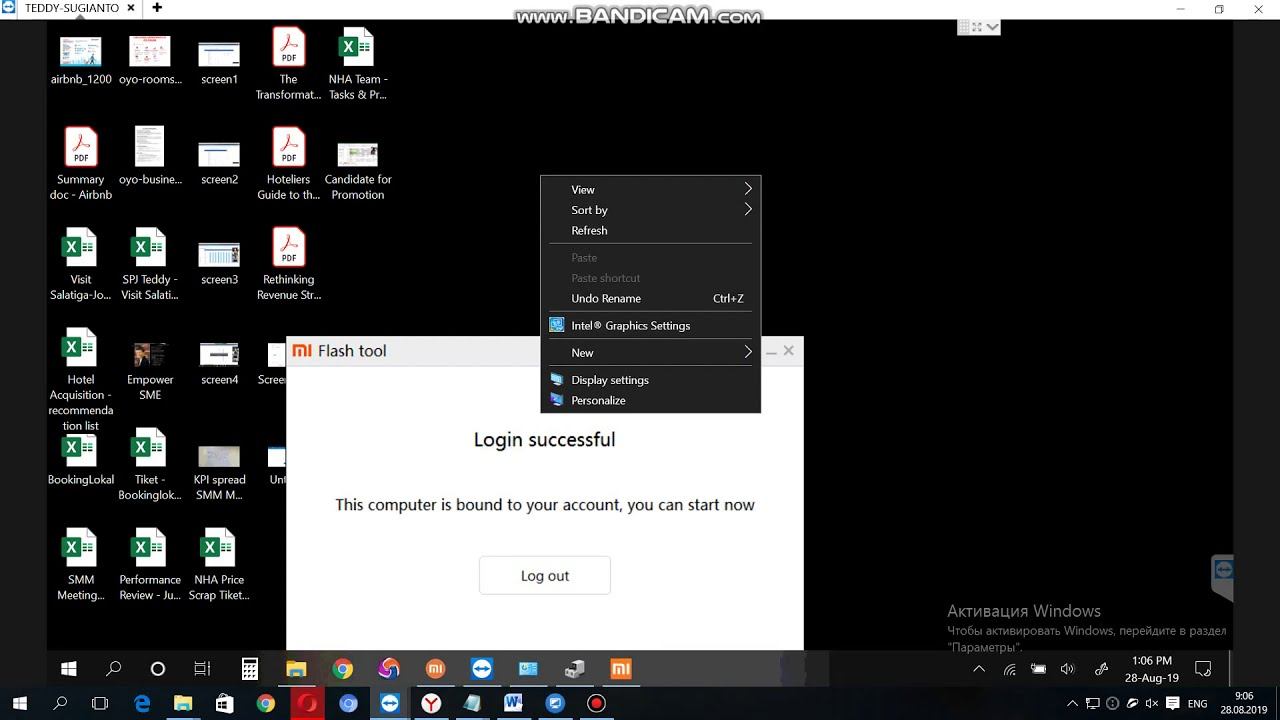The width and height of the screenshot is (1280, 720).
Task: Open SPJ Teddy Visit Salati... spreadsheet
Action: coord(150,264)
